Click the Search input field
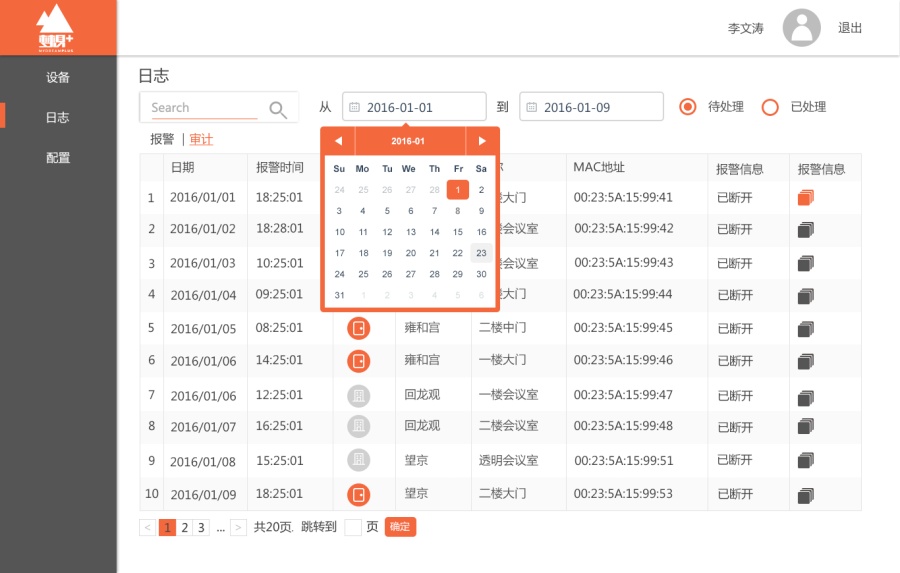This screenshot has width=900, height=573. click(x=204, y=107)
